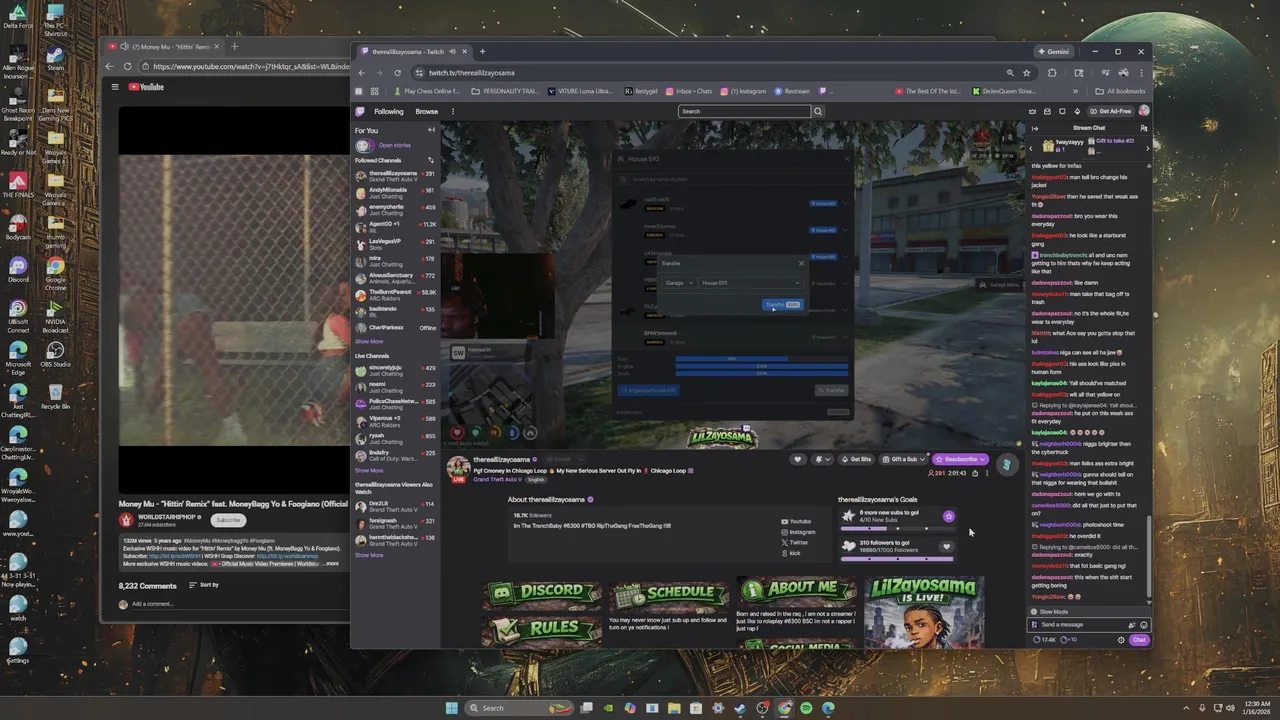1280x720 pixels.
Task: Open the three-dot menu beside Browse
Action: 453,112
